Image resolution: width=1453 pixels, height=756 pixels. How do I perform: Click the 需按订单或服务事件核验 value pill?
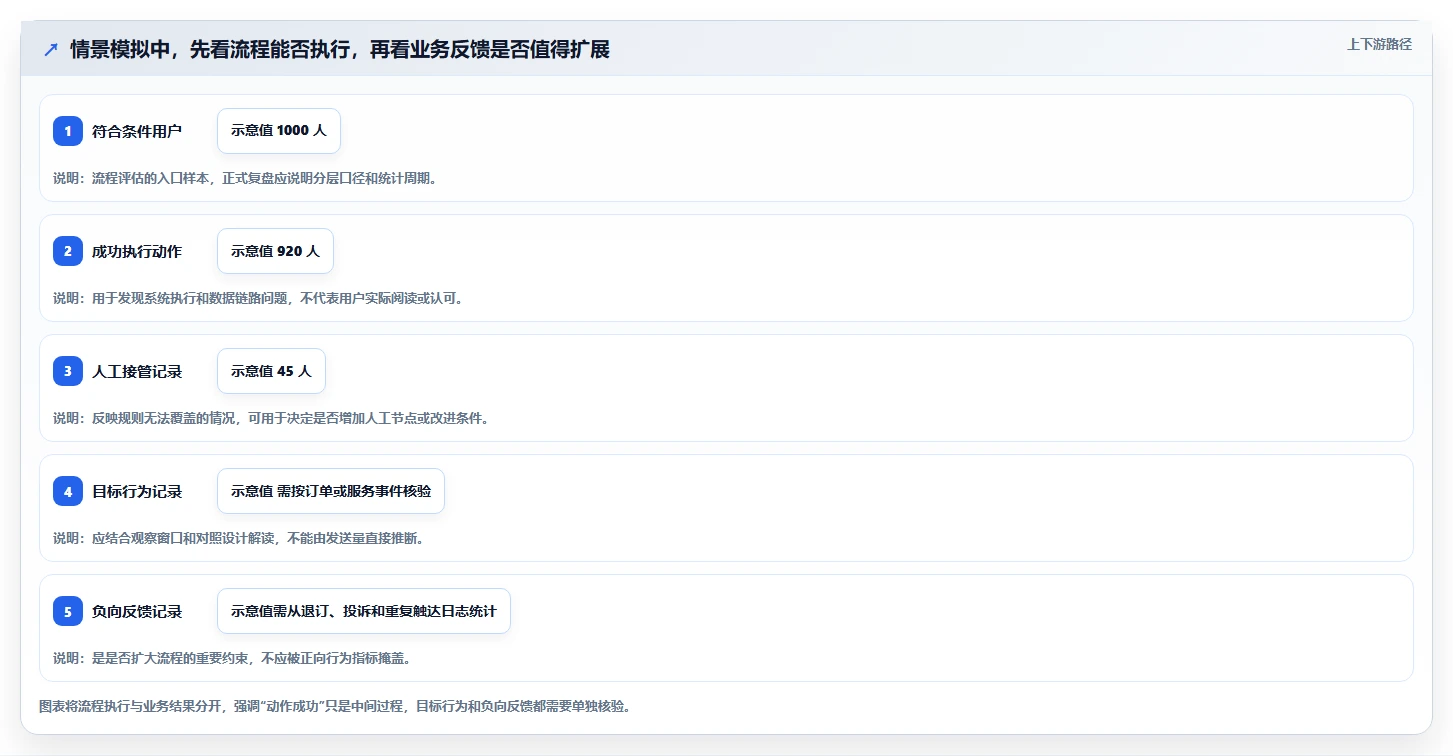point(331,491)
